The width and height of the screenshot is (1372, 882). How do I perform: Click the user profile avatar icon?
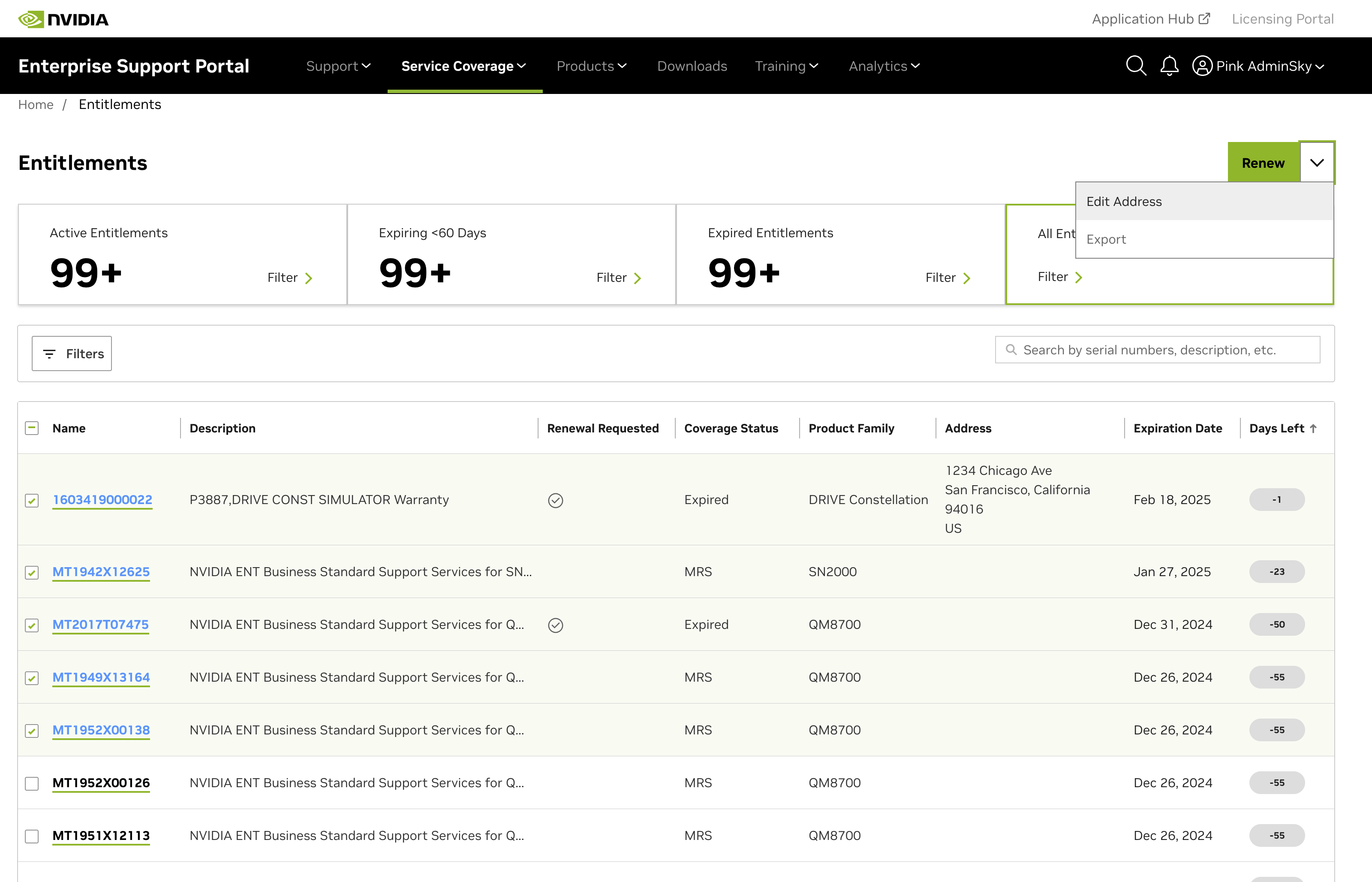[x=1202, y=66]
